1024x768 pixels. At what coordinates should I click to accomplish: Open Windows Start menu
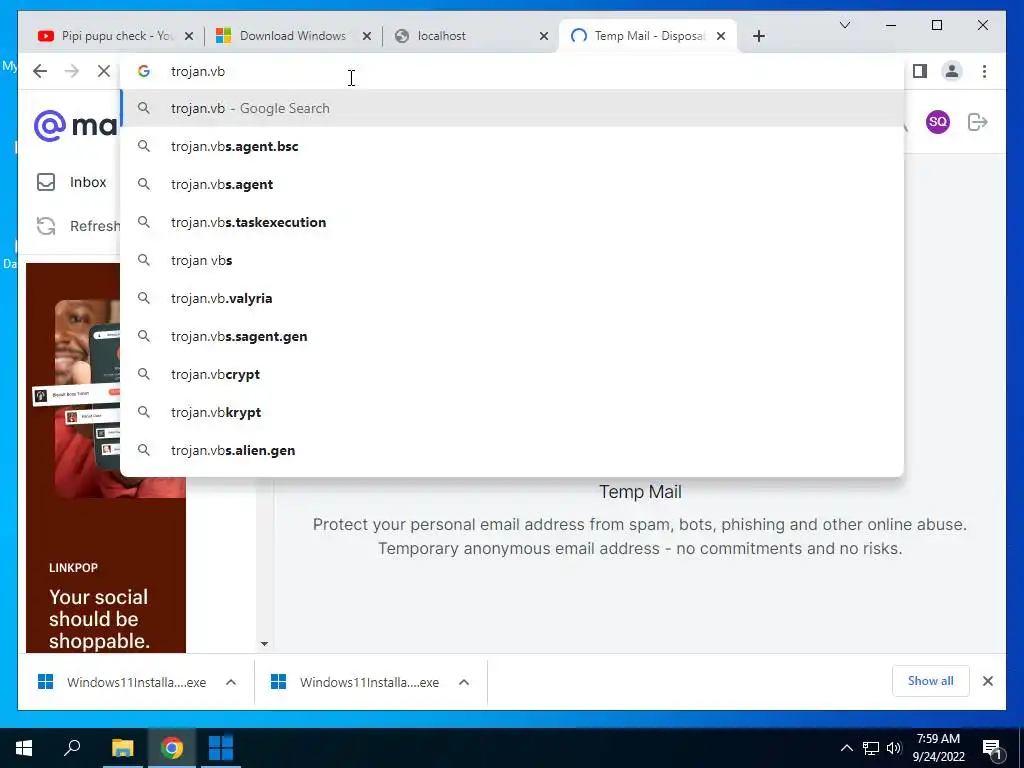click(24, 748)
